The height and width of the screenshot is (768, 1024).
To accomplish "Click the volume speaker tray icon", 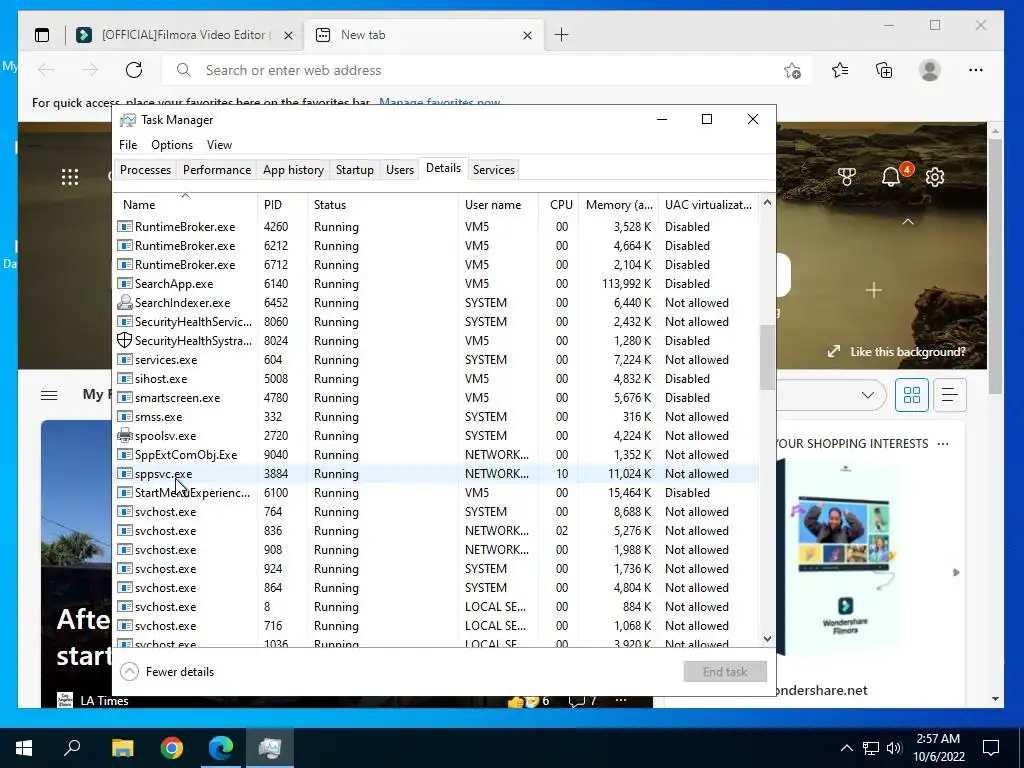I will (894, 748).
